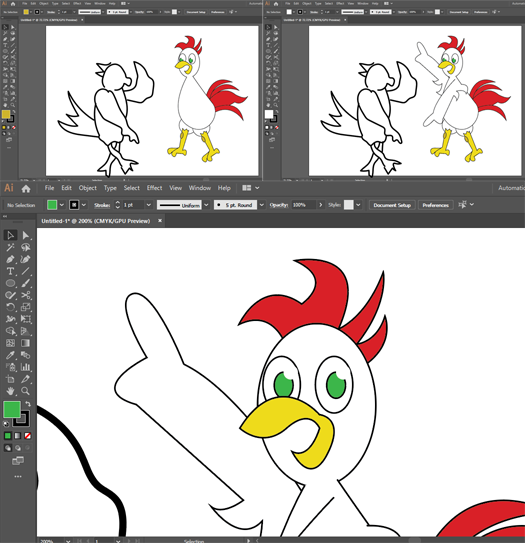Open the workspace layout switcher dropdown
Image resolution: width=525 pixels, height=543 pixels.
pyautogui.click(x=257, y=188)
